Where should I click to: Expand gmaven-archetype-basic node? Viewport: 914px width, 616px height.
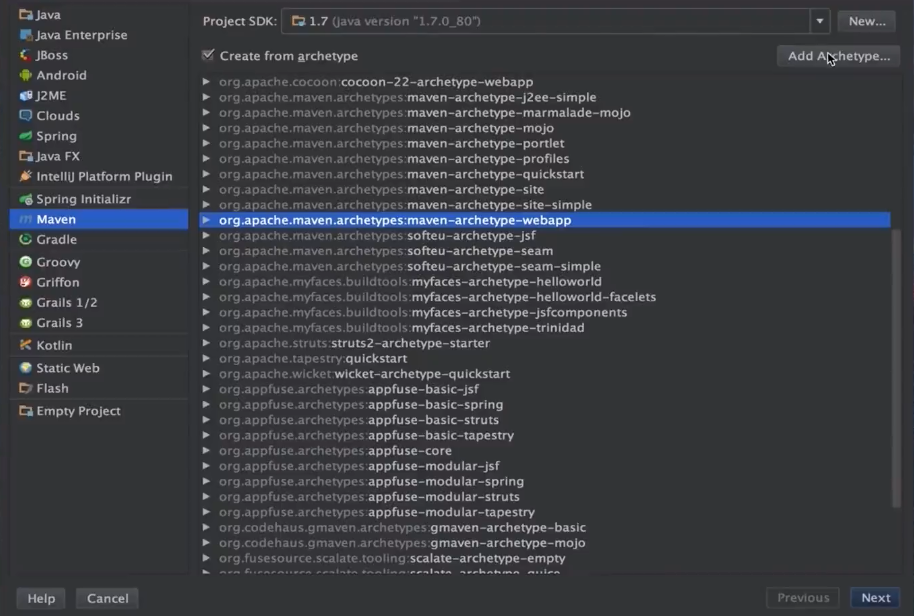206,527
